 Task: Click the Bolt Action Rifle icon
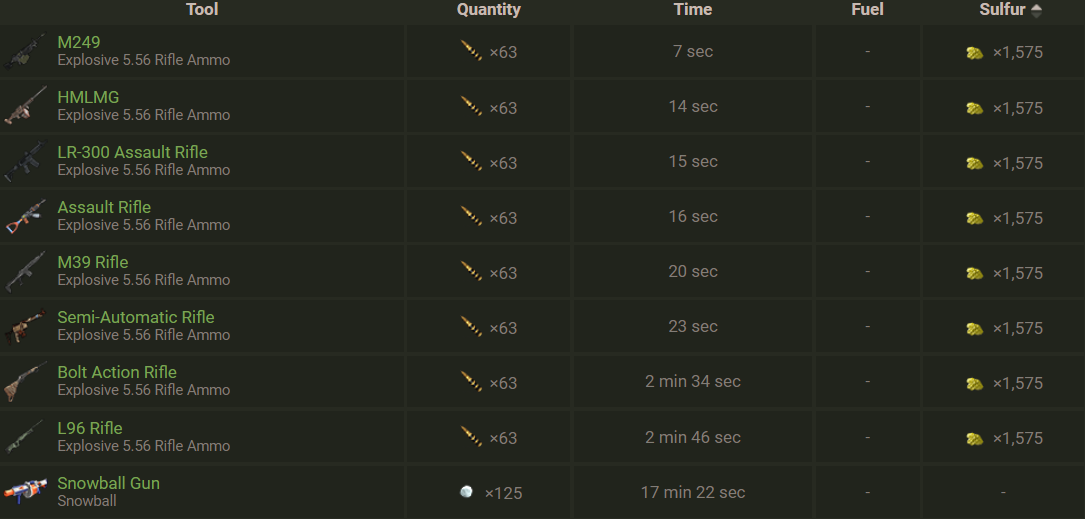[24, 381]
